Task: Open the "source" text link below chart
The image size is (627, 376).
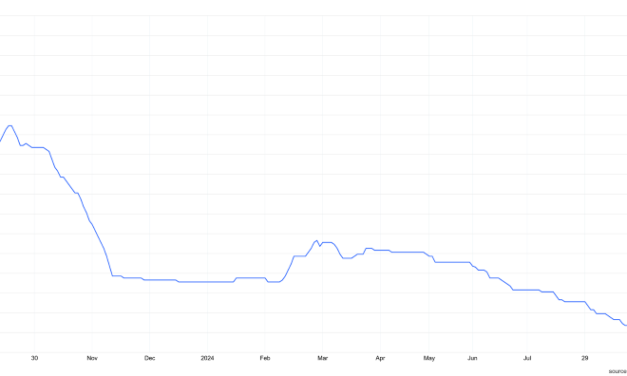Action: pyautogui.click(x=618, y=372)
